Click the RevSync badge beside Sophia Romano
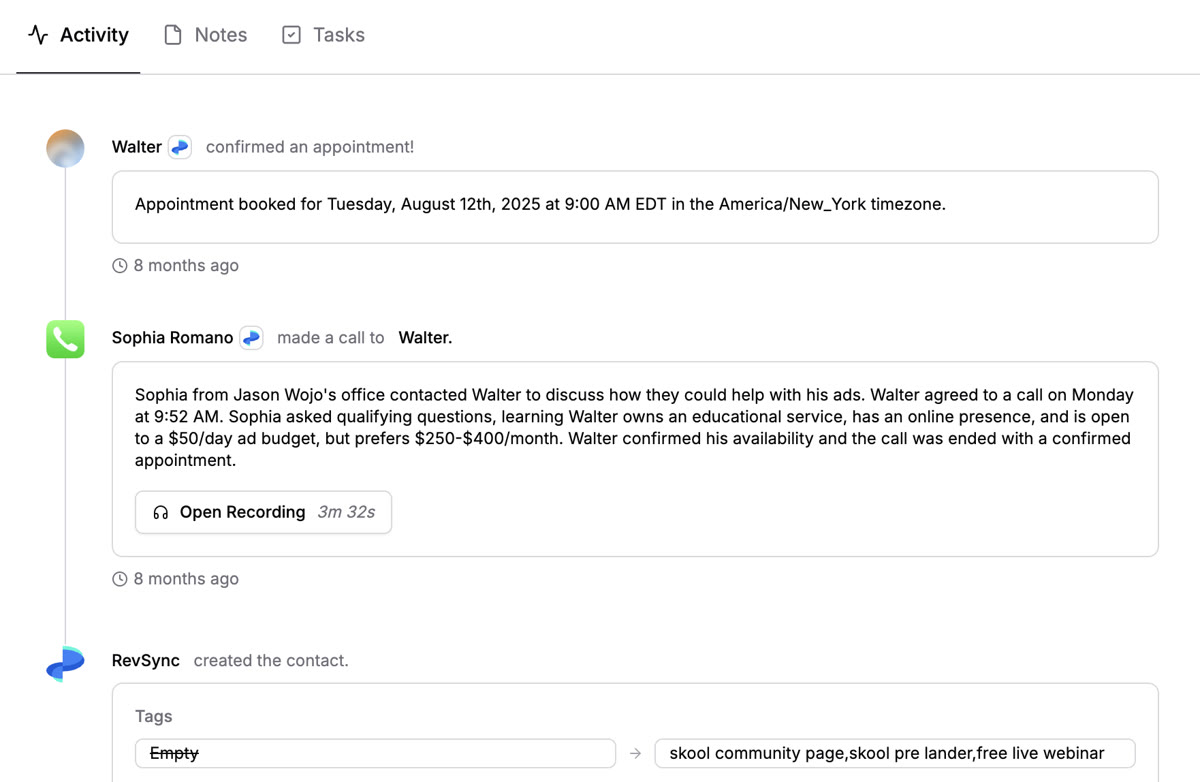 pos(251,337)
